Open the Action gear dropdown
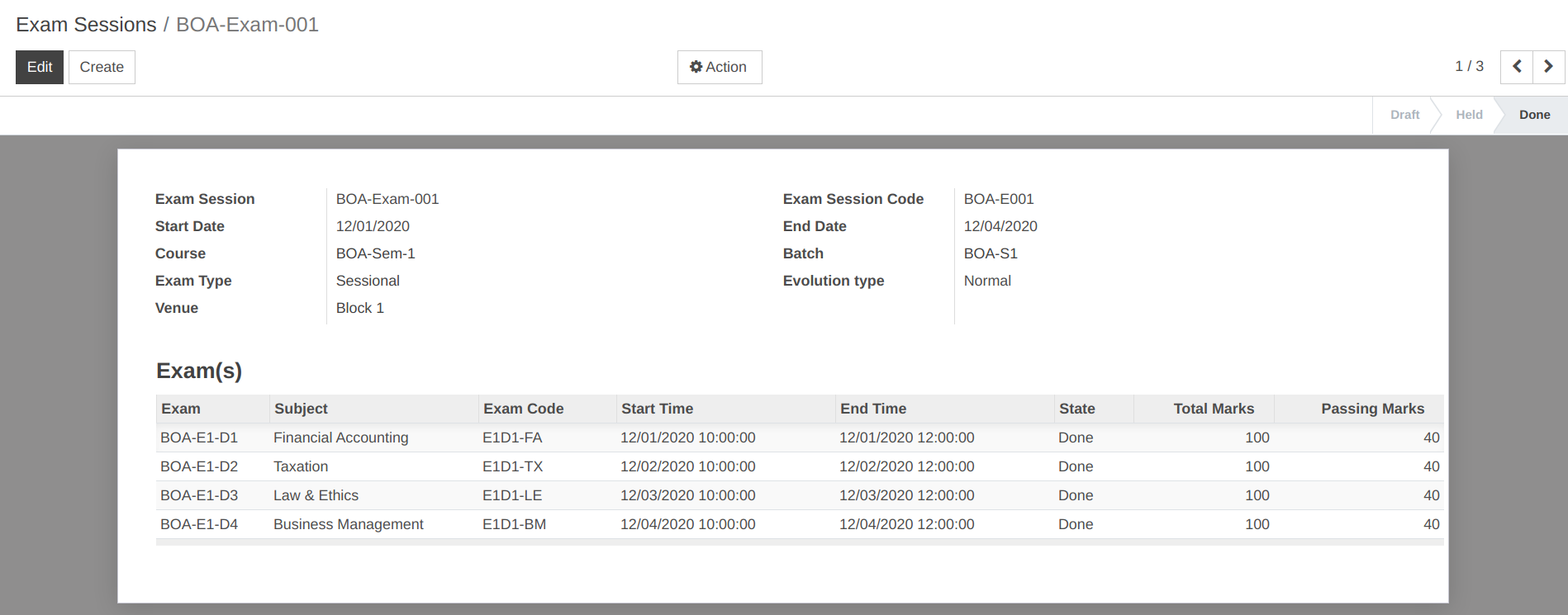This screenshot has height=615, width=1568. [719, 67]
